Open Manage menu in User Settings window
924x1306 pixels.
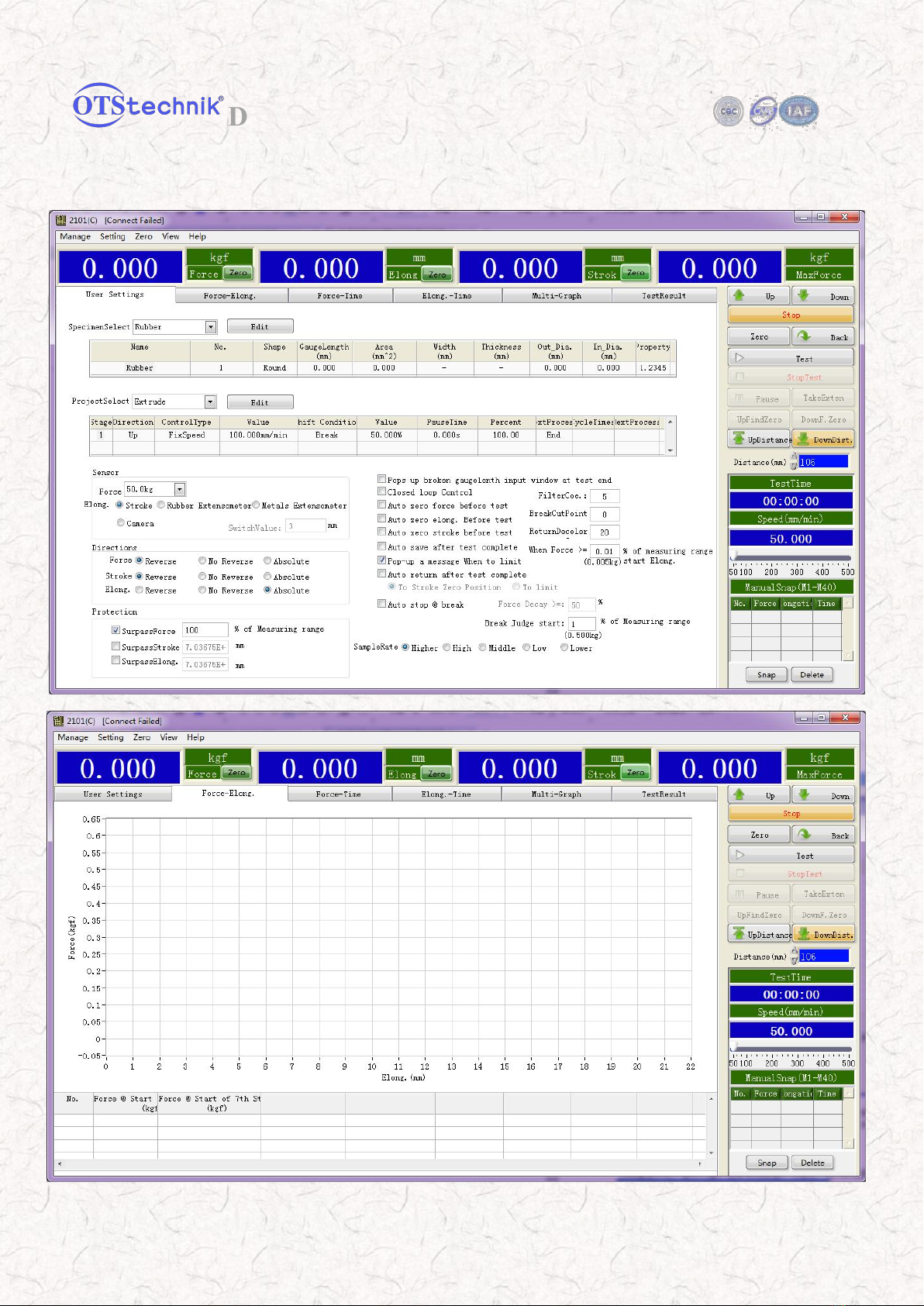(x=75, y=236)
